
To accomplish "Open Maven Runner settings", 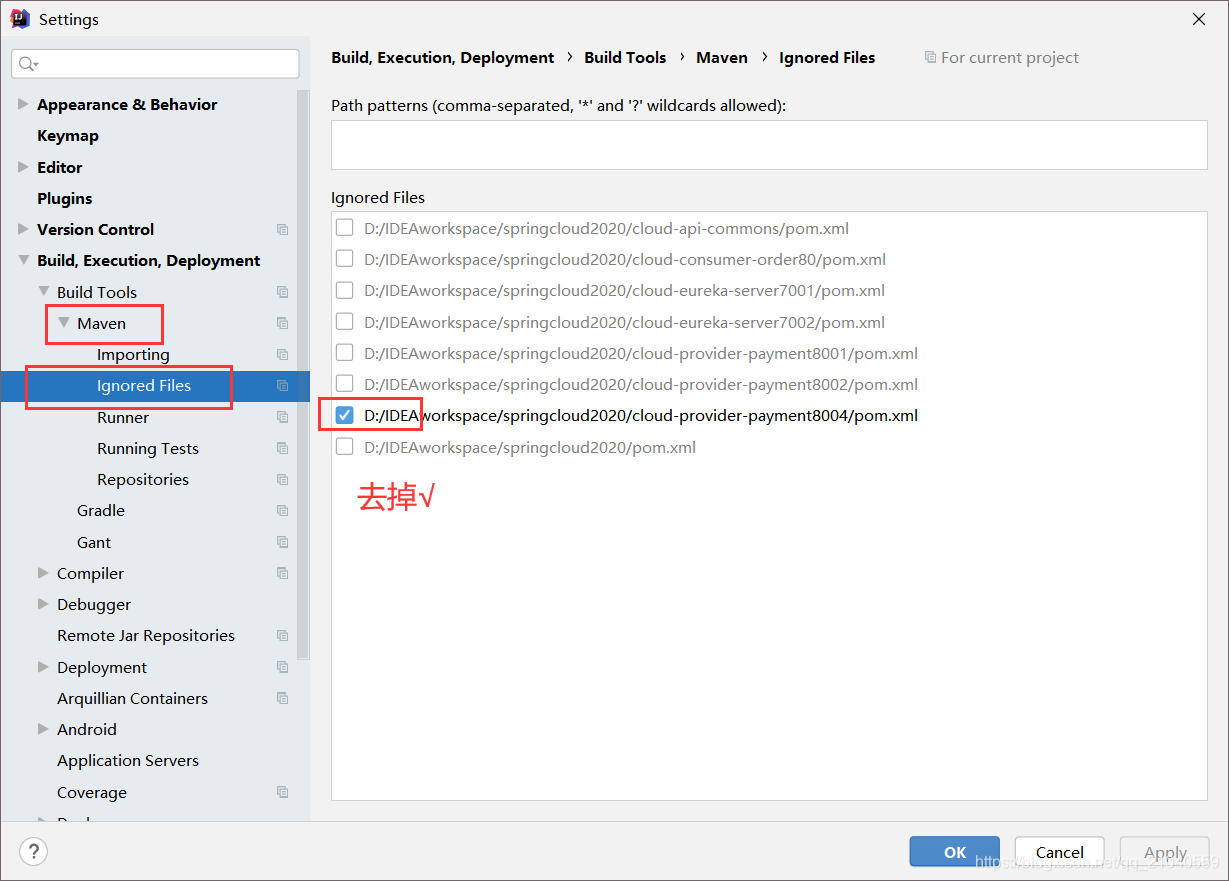I will pos(123,417).
